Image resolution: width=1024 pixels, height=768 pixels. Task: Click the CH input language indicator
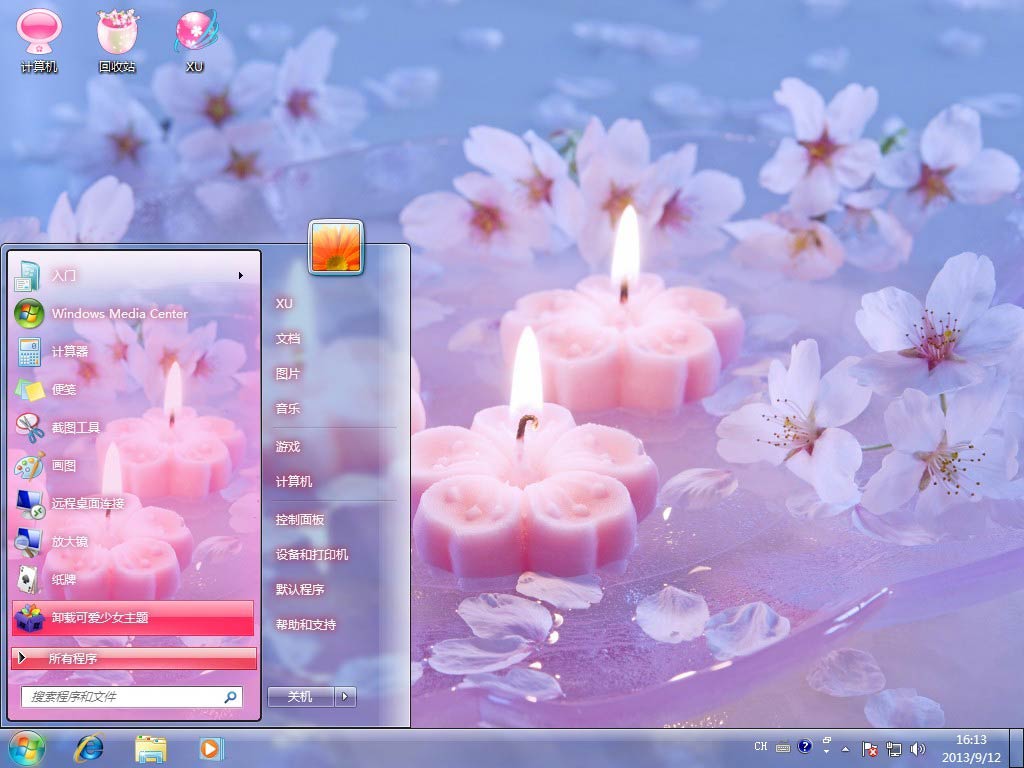761,747
